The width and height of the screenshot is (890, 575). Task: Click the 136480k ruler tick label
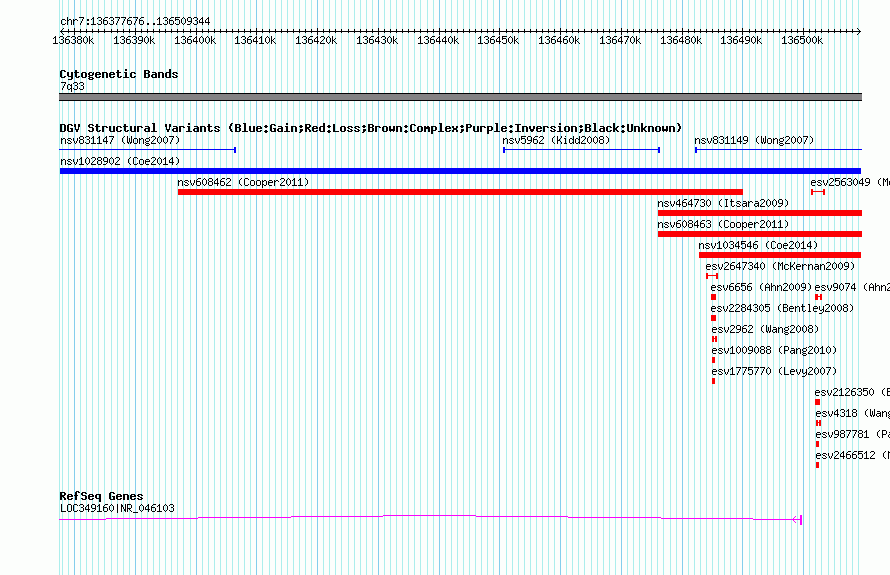681,40
